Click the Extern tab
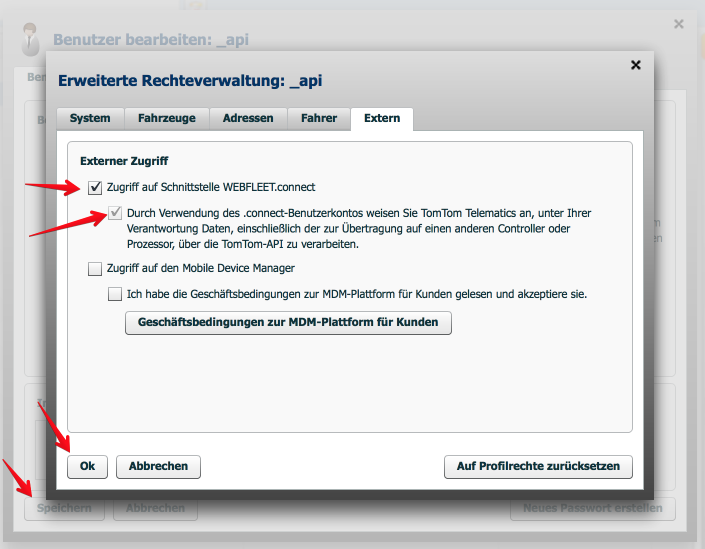 [382, 118]
